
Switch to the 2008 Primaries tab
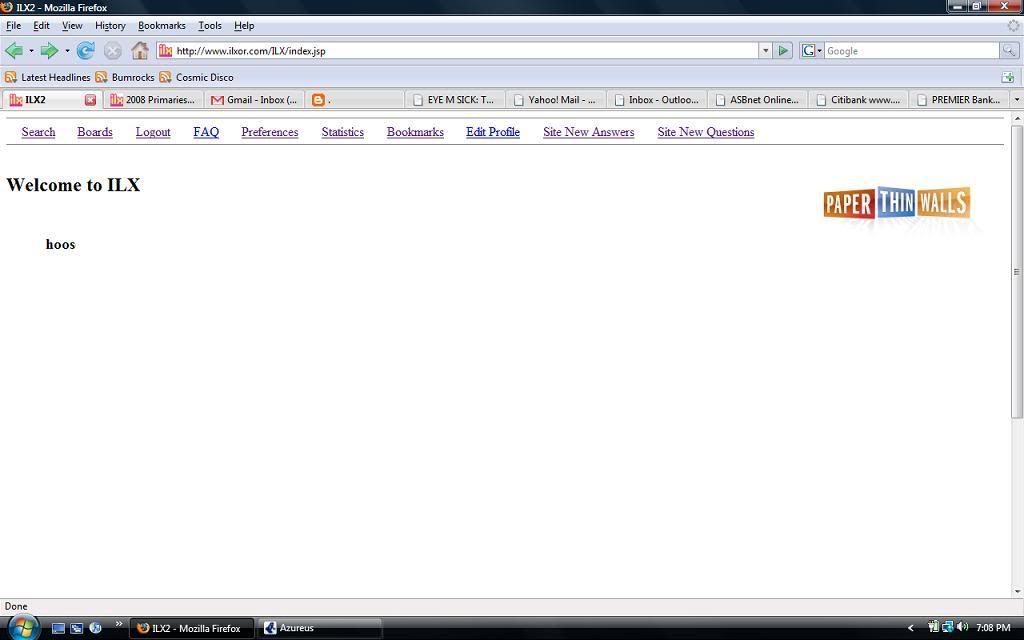point(154,100)
